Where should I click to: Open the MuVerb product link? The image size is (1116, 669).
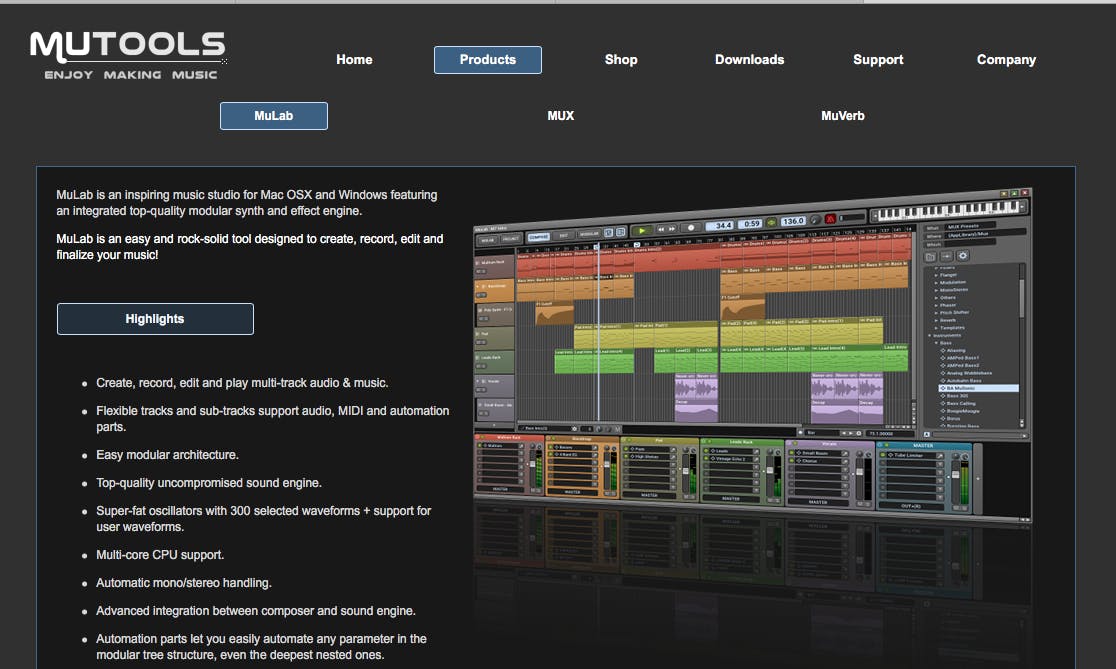click(843, 115)
